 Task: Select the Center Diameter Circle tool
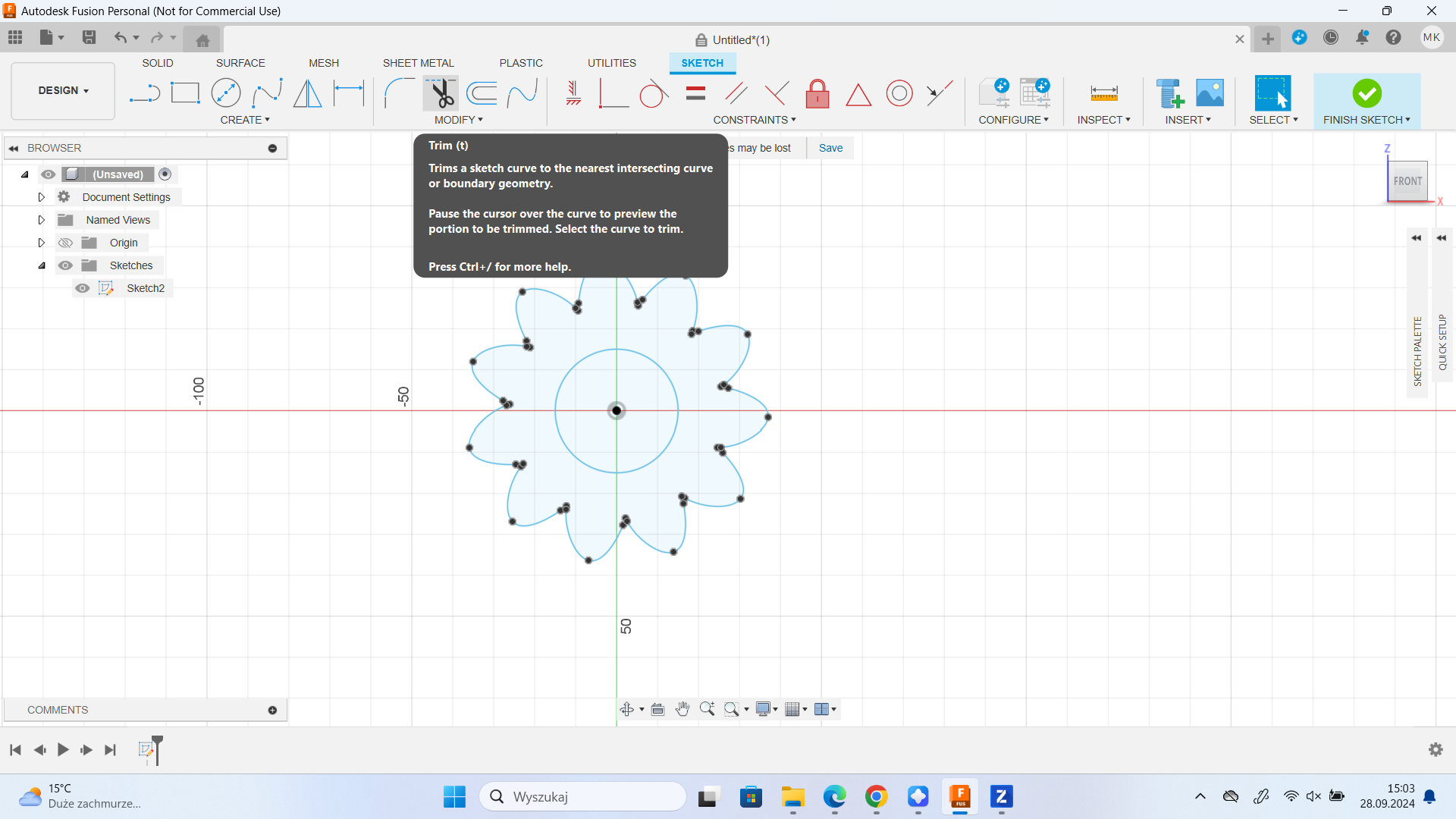coord(226,94)
